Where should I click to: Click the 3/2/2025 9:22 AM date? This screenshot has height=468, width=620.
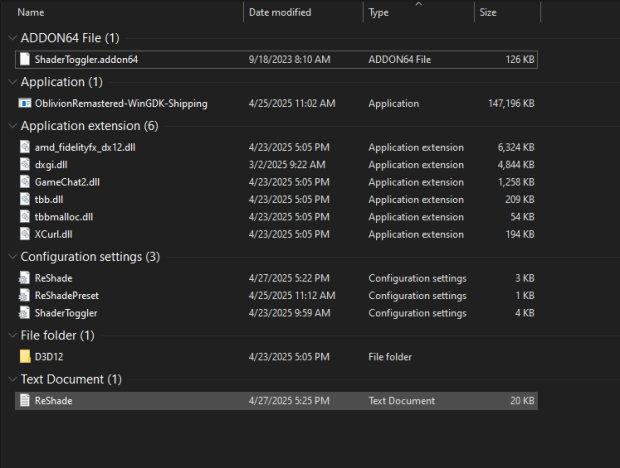287,164
